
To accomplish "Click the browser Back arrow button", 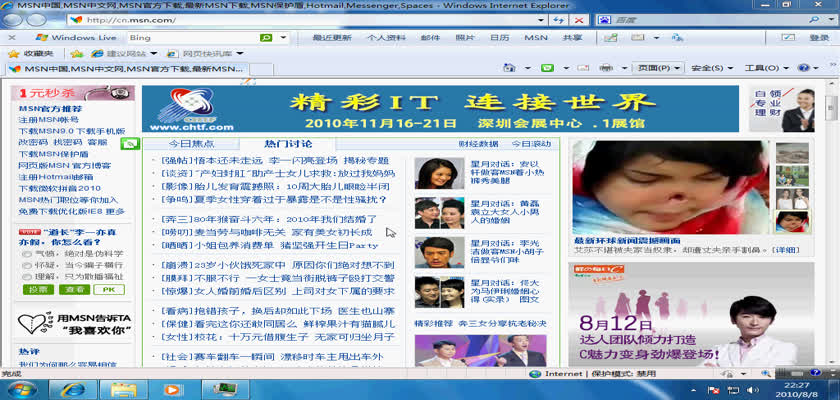I will [14, 20].
